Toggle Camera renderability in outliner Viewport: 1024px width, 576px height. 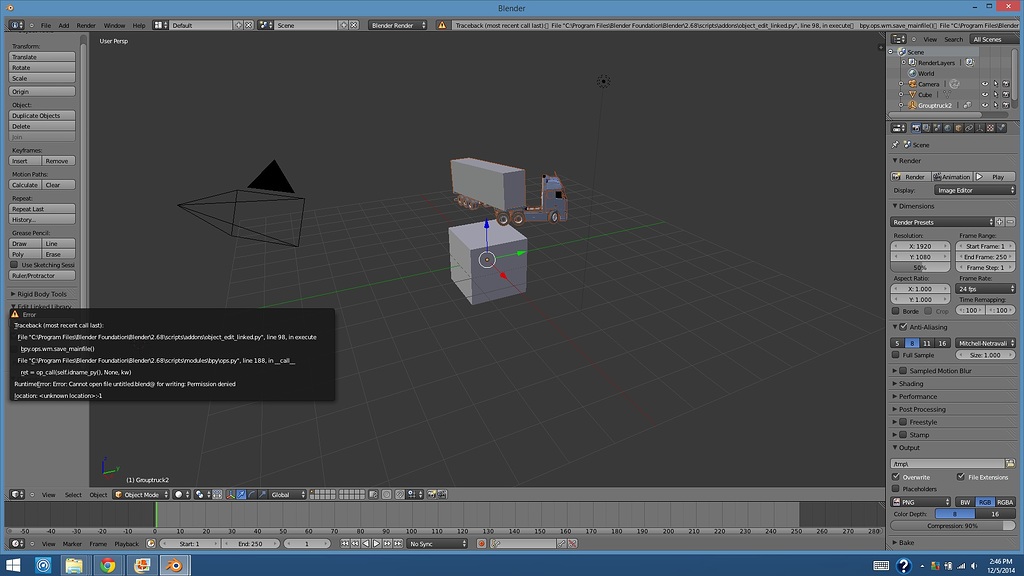click(1006, 84)
